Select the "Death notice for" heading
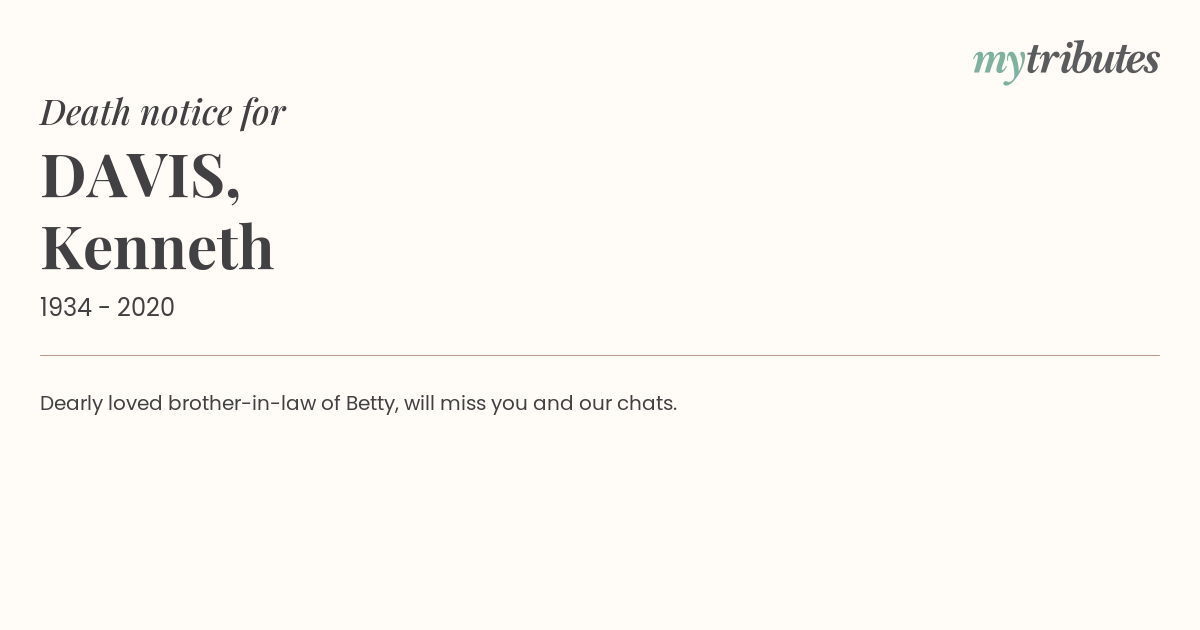The height and width of the screenshot is (630, 1200). [x=163, y=112]
